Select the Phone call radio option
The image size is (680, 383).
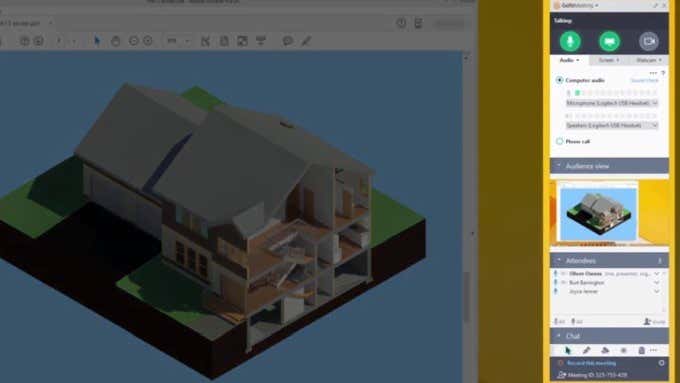pos(559,141)
